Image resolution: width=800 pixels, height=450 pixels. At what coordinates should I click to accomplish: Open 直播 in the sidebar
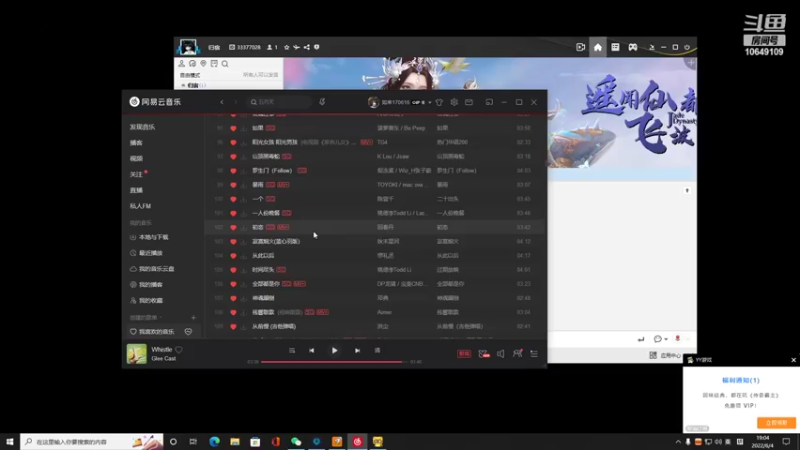[136, 190]
